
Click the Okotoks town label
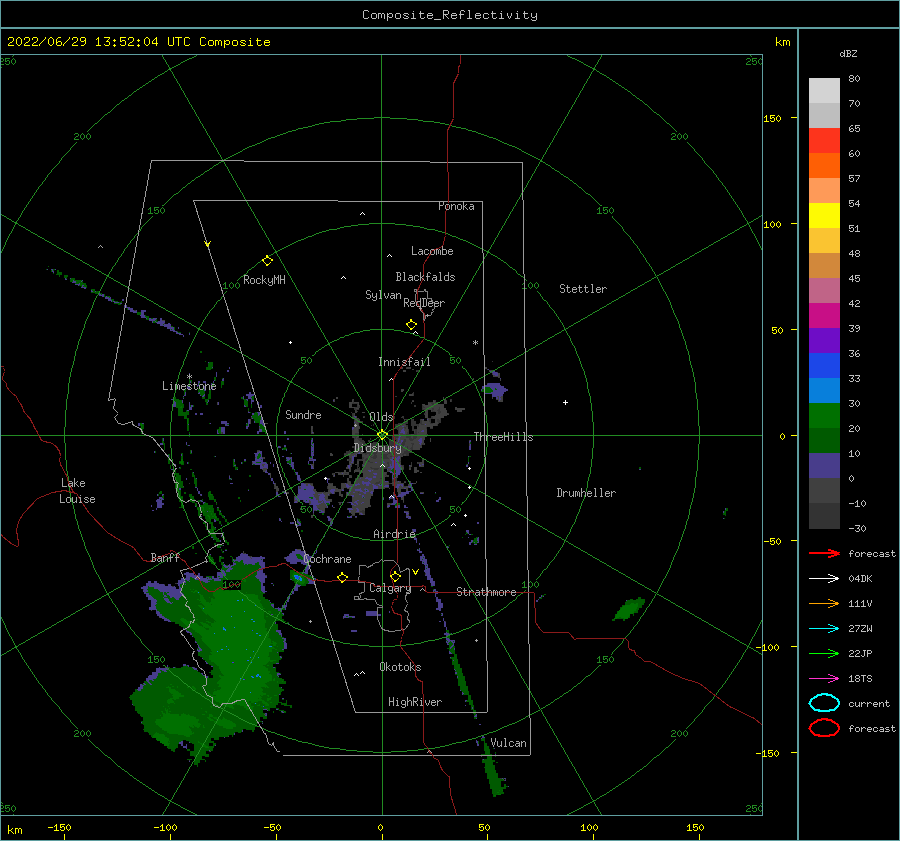[x=400, y=667]
